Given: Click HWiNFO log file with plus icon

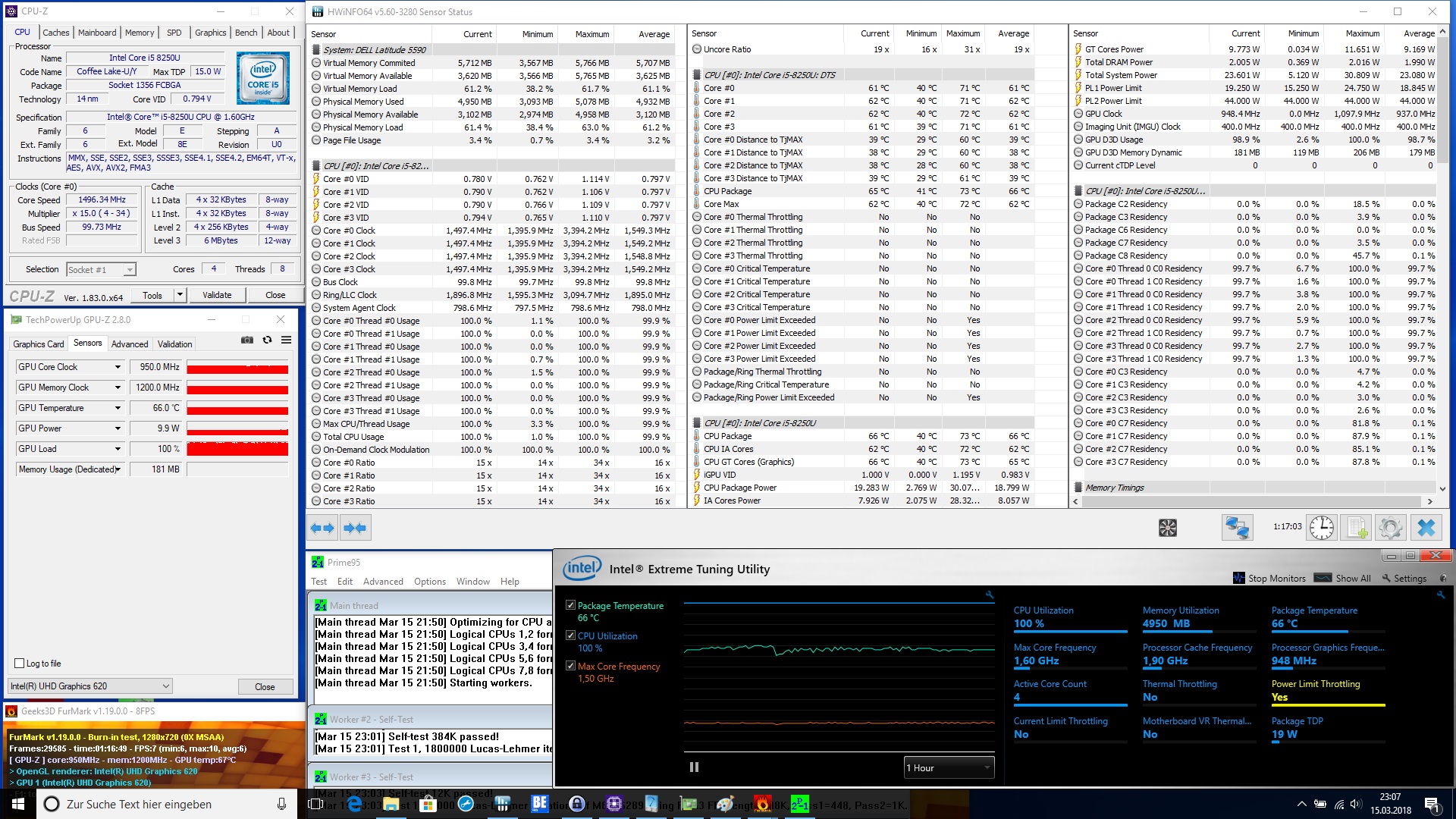Looking at the screenshot, I should tap(1356, 527).
